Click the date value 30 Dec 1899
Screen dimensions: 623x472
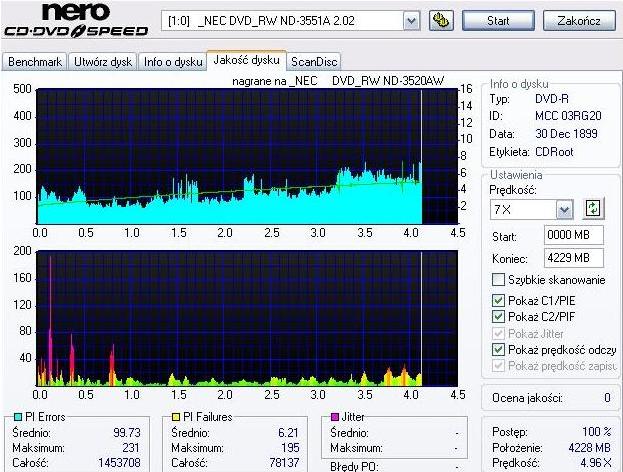click(x=566, y=134)
